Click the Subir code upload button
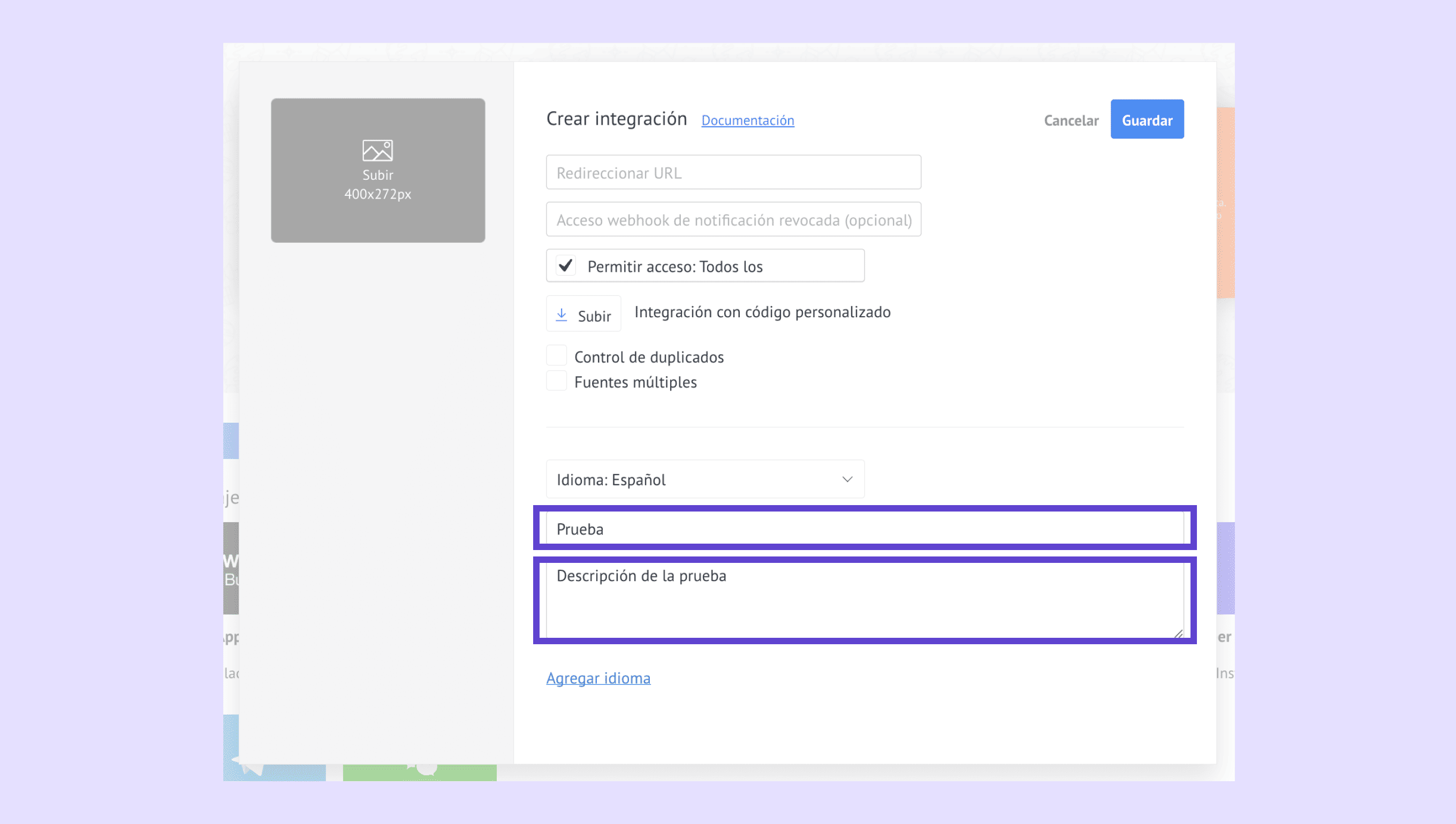1456x824 pixels. [583, 315]
